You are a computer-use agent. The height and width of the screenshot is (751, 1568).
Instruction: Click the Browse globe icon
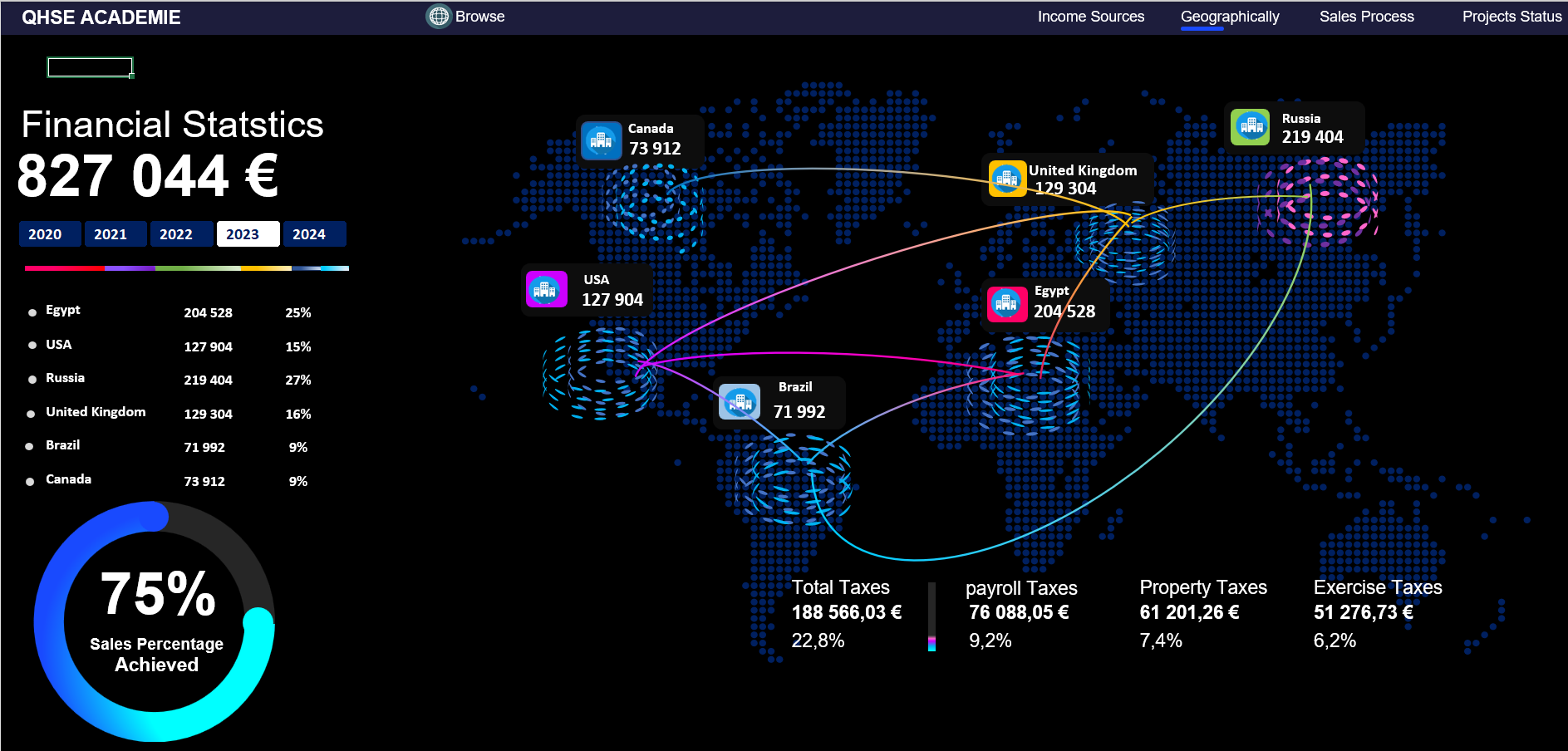[x=438, y=17]
